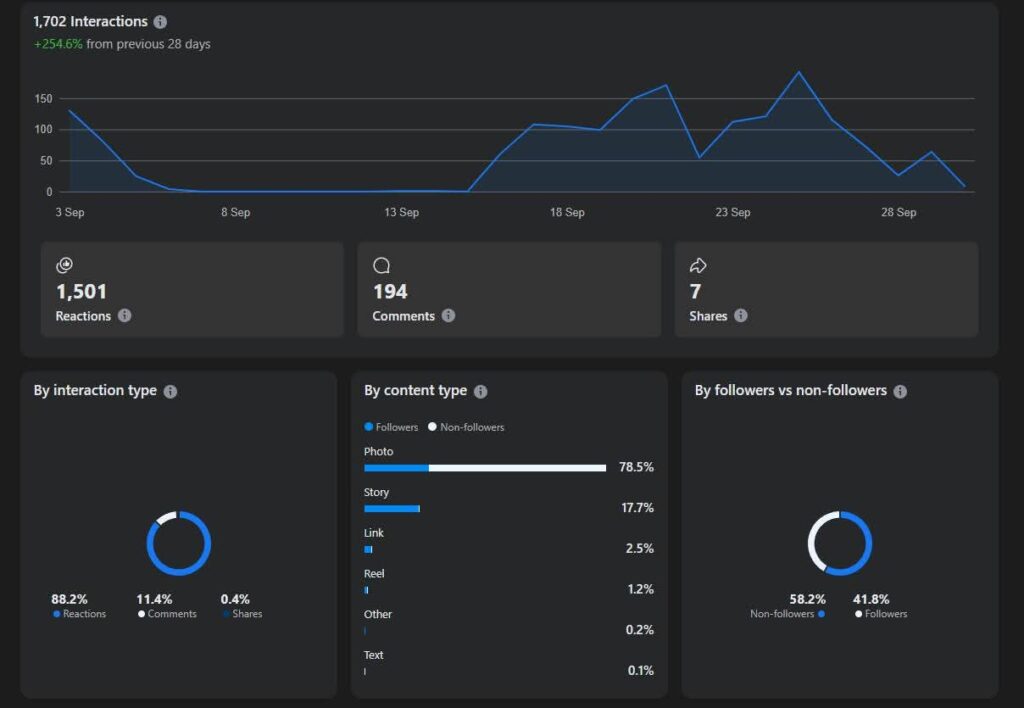Toggle the Followers legend in content type
Image resolution: width=1024 pixels, height=708 pixels.
[x=391, y=428]
